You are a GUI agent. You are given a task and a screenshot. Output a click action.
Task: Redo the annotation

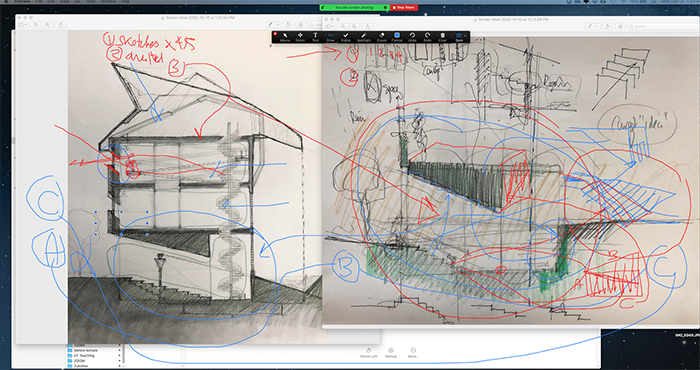(x=427, y=37)
